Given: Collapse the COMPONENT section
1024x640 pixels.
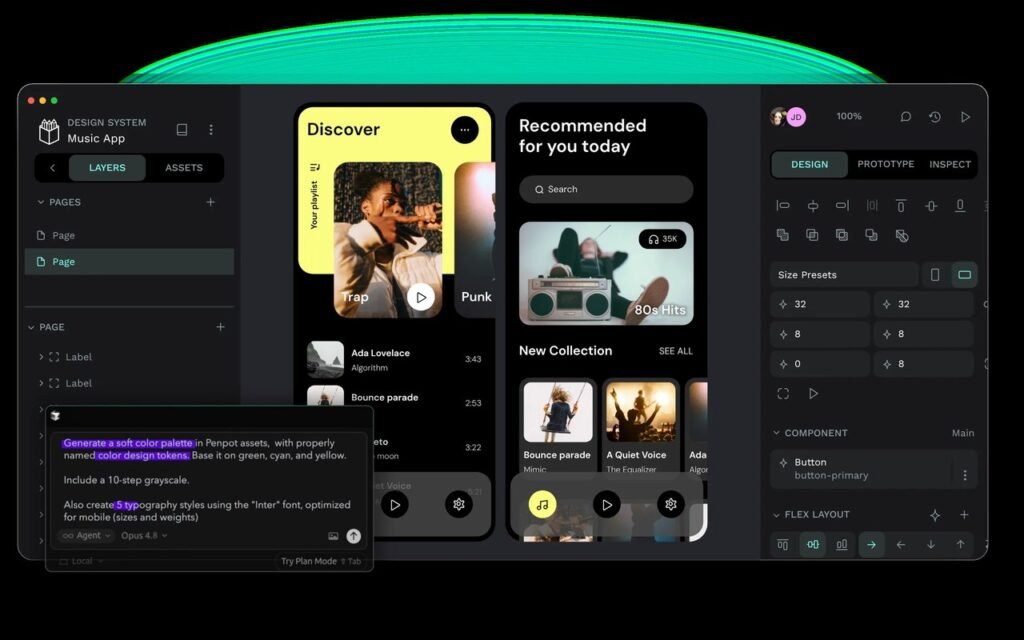Looking at the screenshot, I should 776,433.
